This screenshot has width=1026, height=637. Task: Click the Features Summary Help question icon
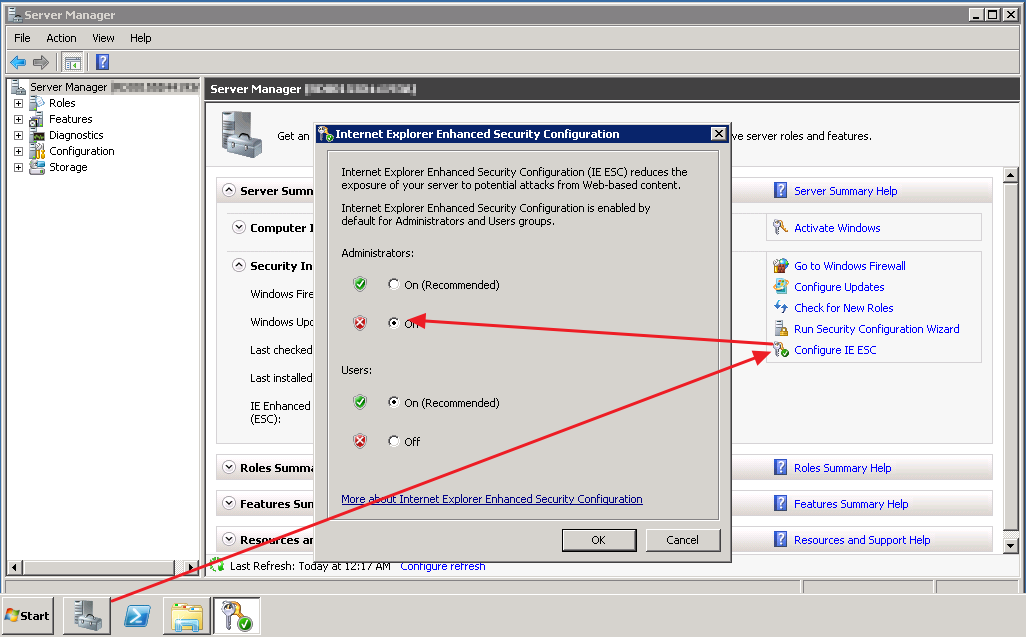point(781,503)
